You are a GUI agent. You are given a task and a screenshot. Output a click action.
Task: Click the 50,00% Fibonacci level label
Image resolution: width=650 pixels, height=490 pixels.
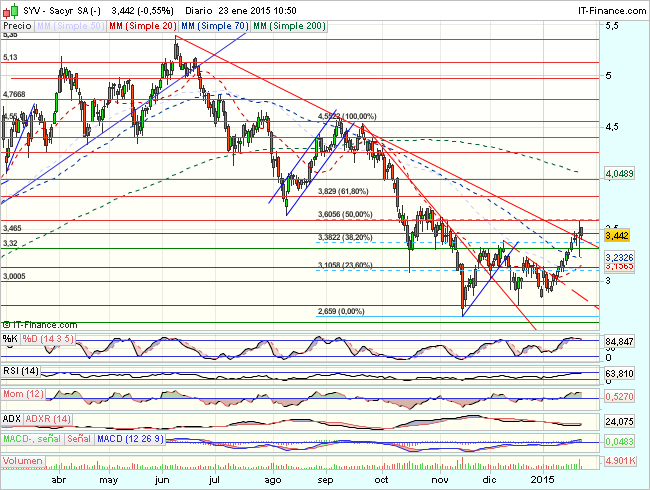344,214
